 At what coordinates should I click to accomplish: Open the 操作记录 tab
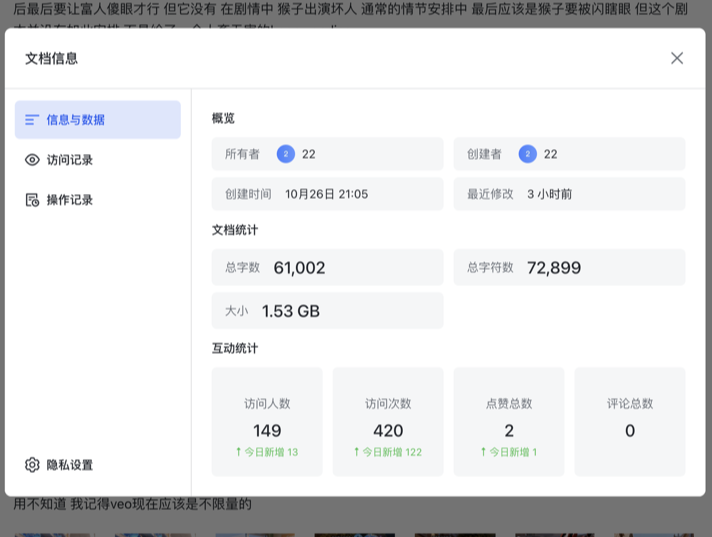98,200
